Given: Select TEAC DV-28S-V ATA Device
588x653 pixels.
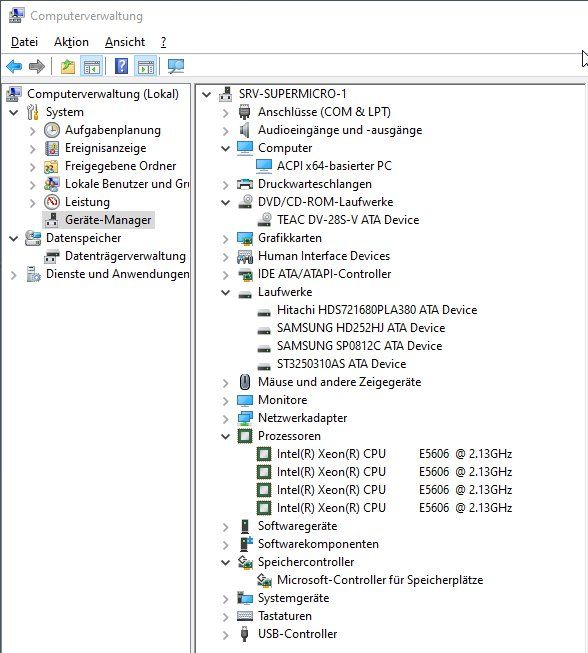Looking at the screenshot, I should pos(348,220).
